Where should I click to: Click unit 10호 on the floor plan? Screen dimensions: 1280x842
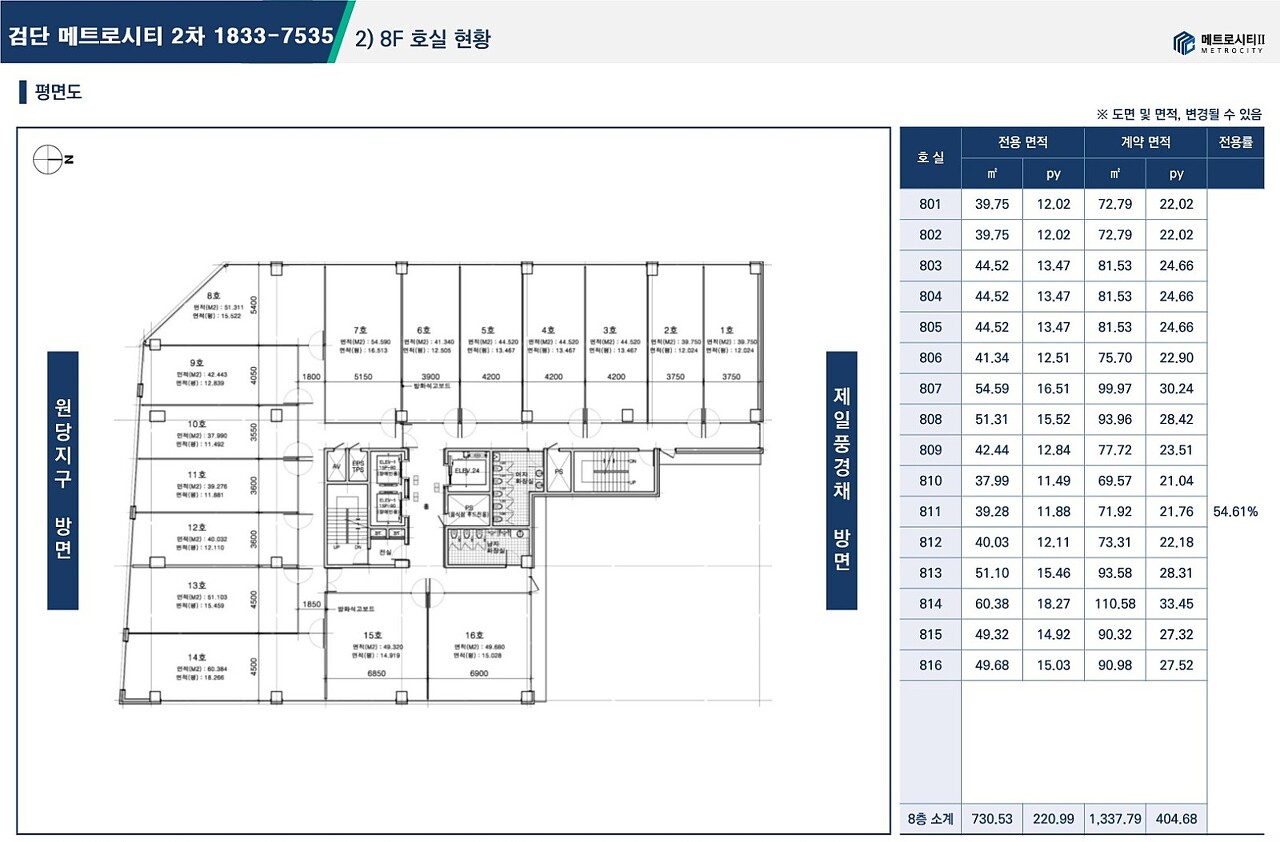coord(197,424)
